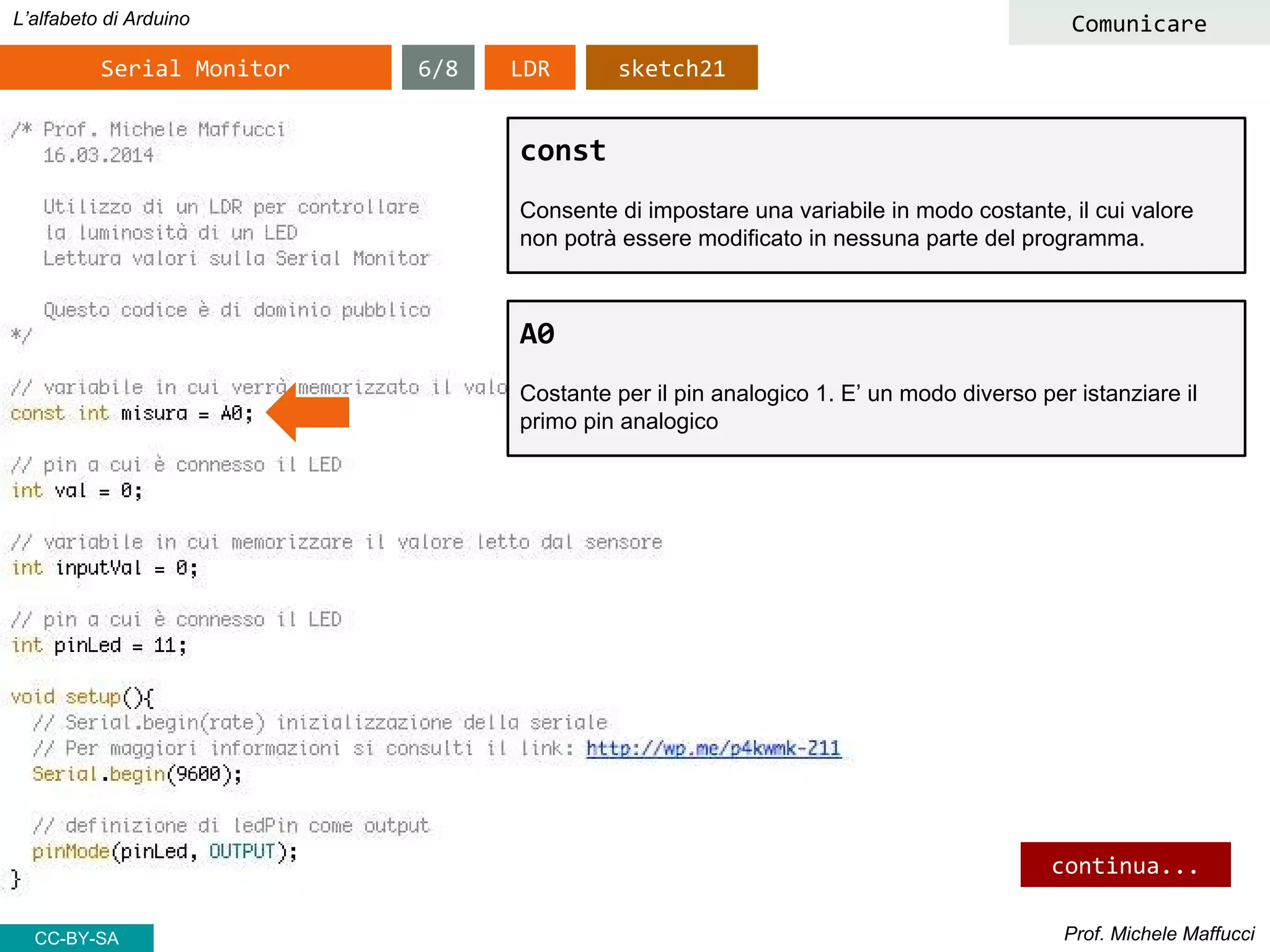Click the date '16.03.2014' in the comment
This screenshot has width=1270, height=952.
click(98, 155)
